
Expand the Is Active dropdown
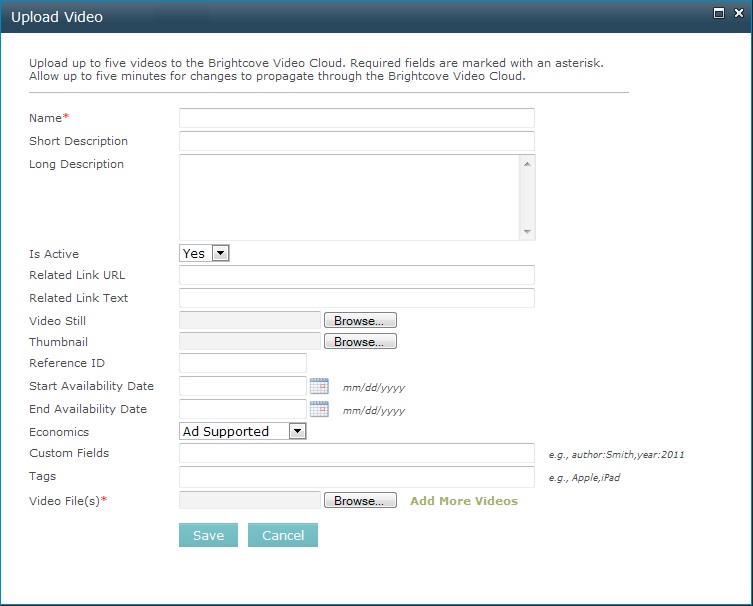click(220, 253)
